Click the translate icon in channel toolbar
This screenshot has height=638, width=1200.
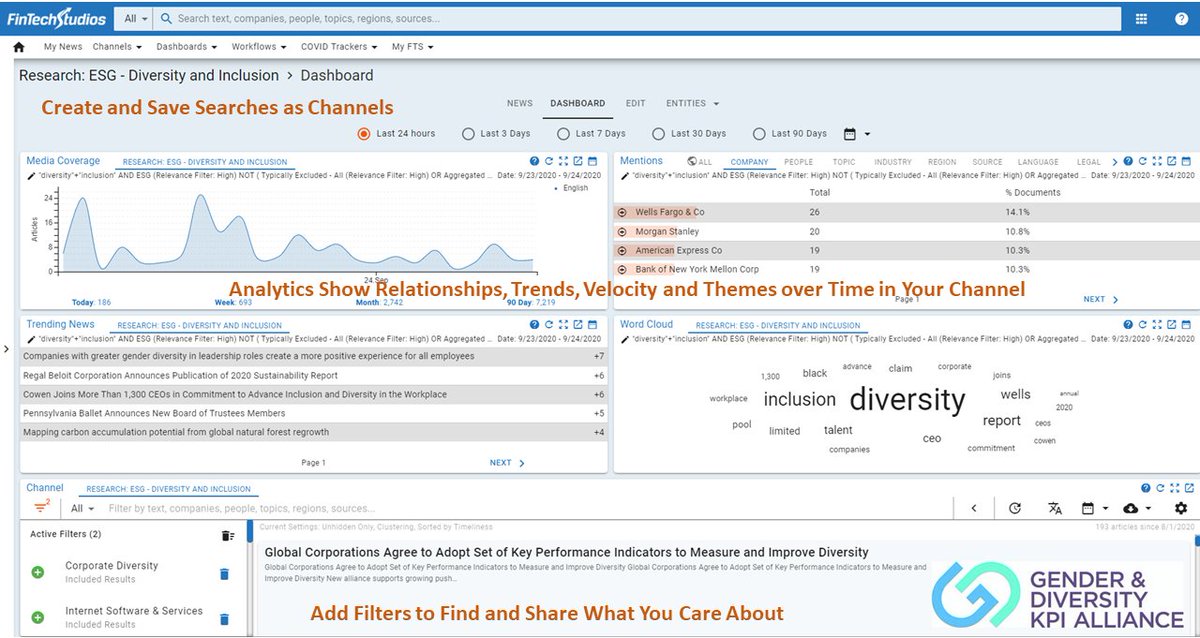click(1055, 508)
